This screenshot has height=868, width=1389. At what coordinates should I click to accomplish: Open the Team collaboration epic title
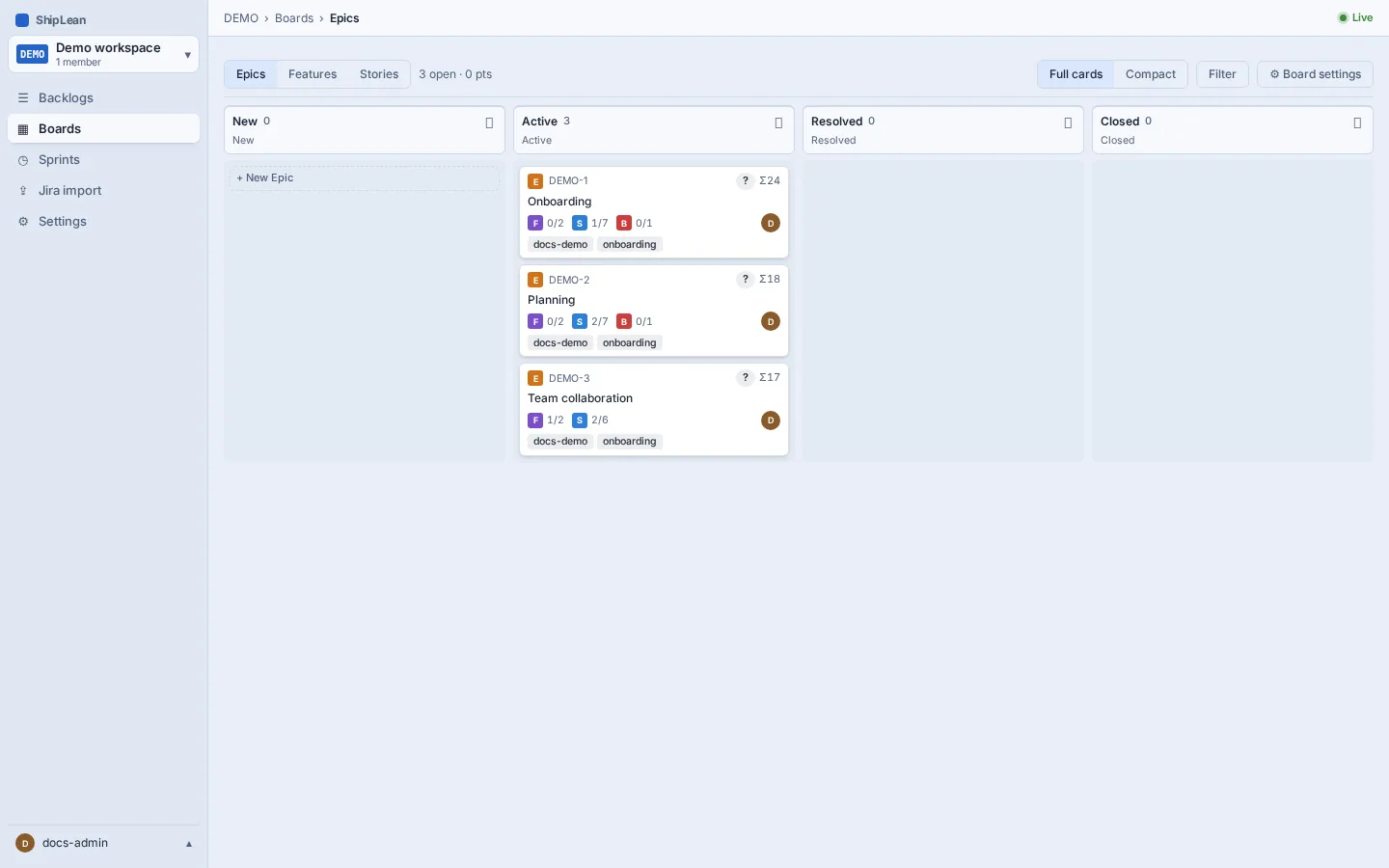(x=580, y=398)
